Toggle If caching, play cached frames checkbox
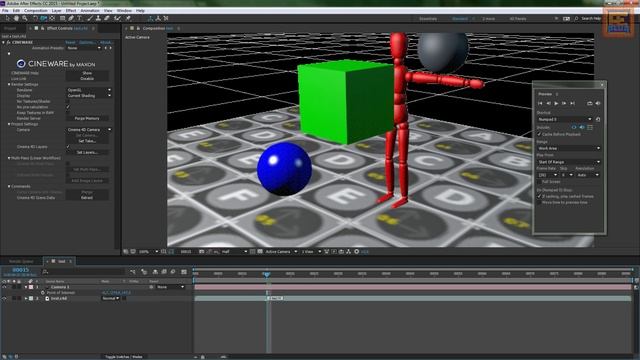Viewport: 640px width, 360px height. (539, 196)
